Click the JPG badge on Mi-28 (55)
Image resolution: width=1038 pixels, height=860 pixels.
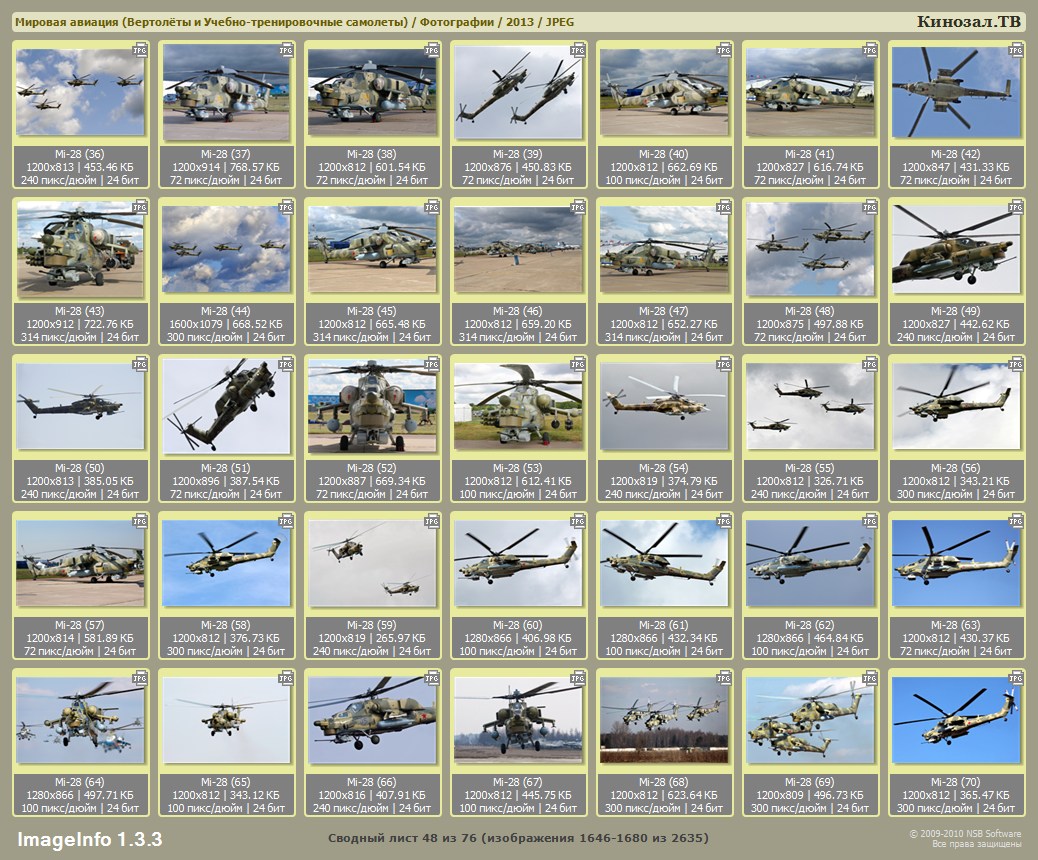[x=870, y=365]
